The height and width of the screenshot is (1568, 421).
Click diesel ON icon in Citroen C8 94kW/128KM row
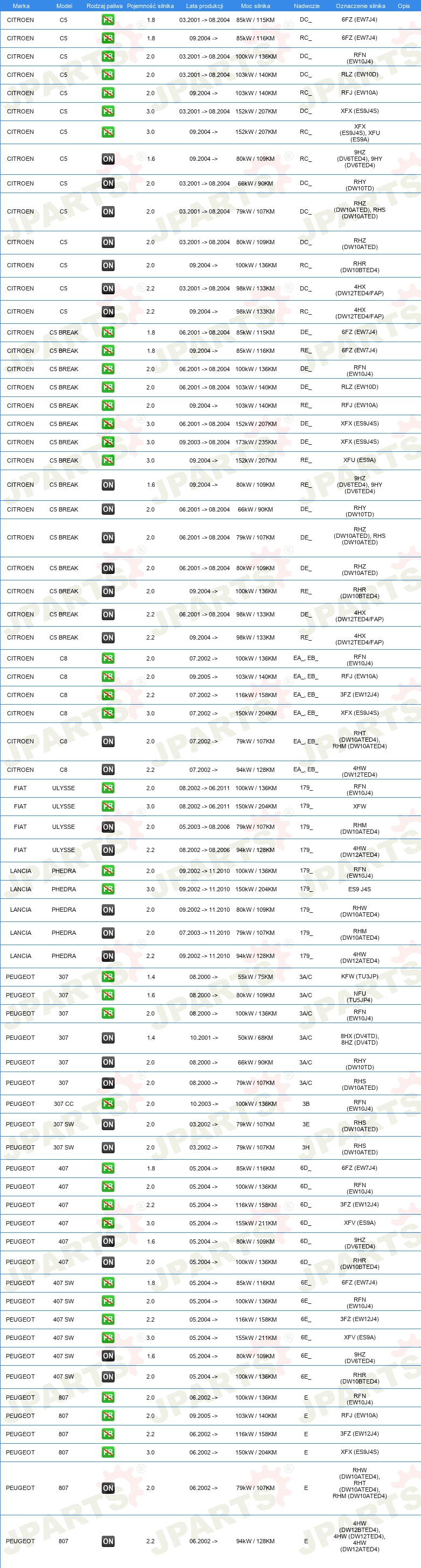point(108,770)
